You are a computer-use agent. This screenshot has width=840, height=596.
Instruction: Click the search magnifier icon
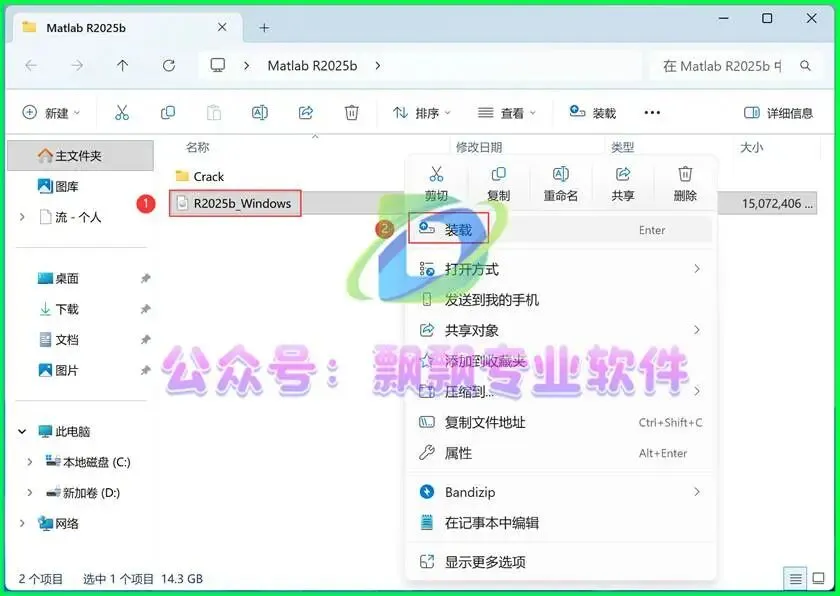coord(805,66)
